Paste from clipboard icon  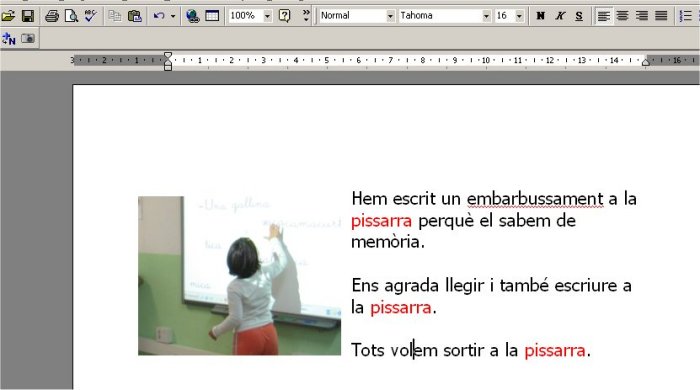[135, 16]
